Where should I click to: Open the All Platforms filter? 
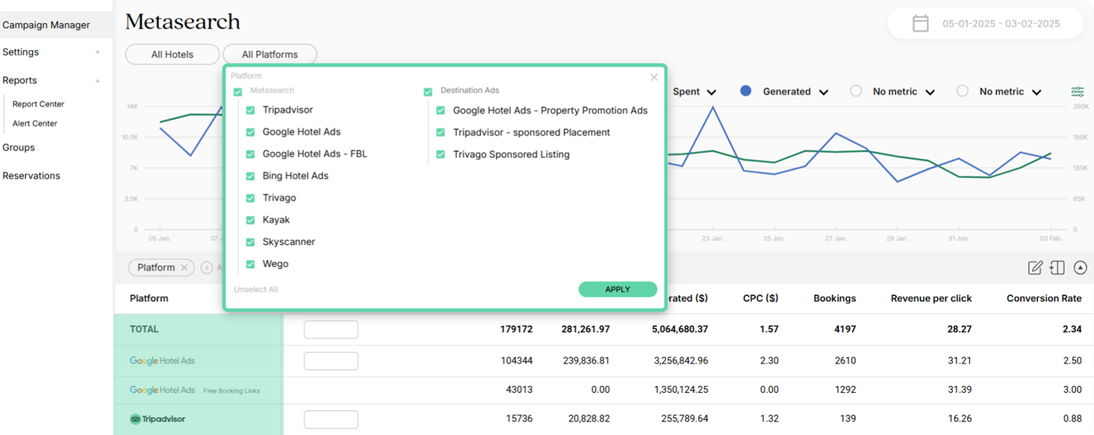tap(269, 54)
